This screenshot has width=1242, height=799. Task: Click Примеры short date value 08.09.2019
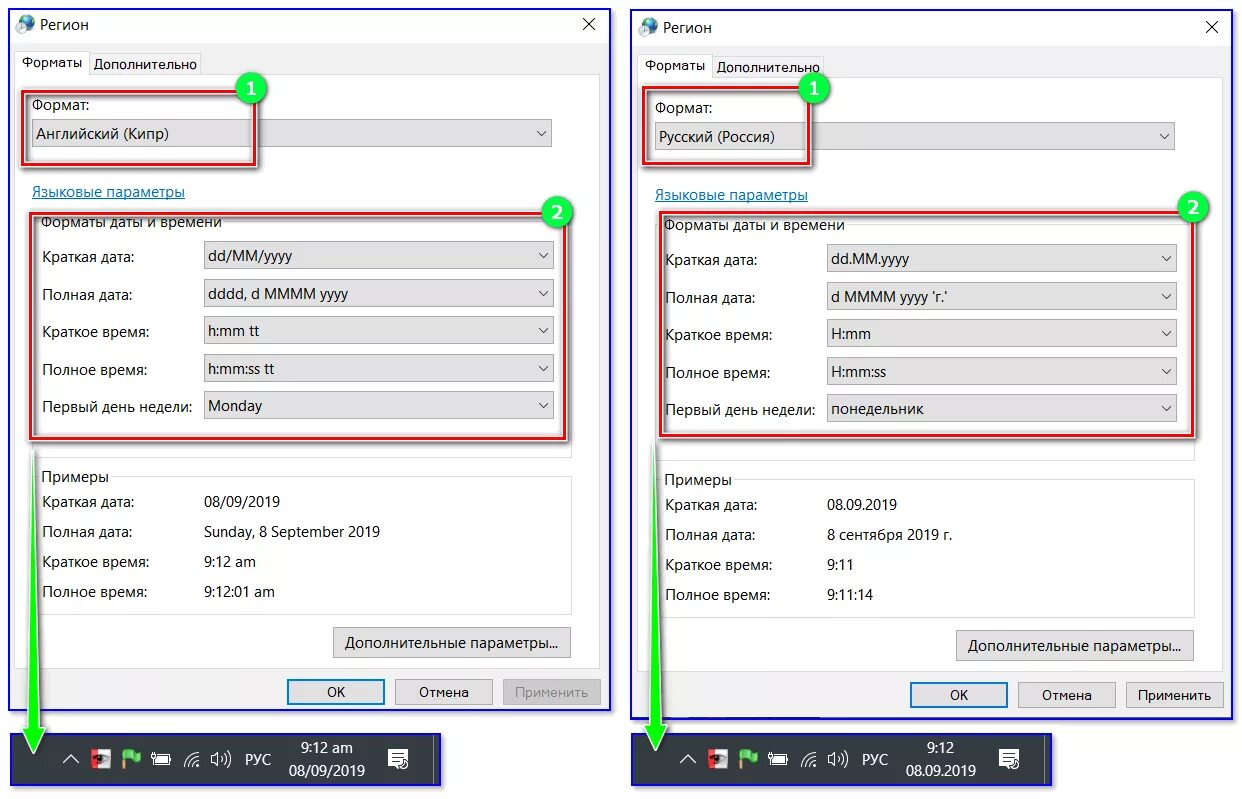pos(862,505)
